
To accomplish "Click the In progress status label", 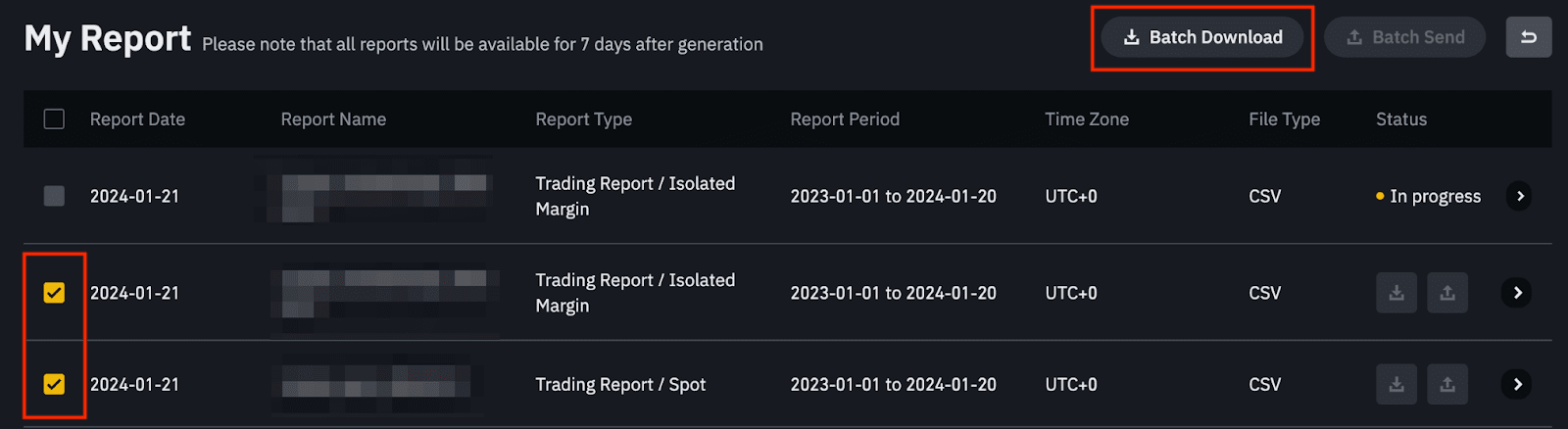I will [1435, 196].
